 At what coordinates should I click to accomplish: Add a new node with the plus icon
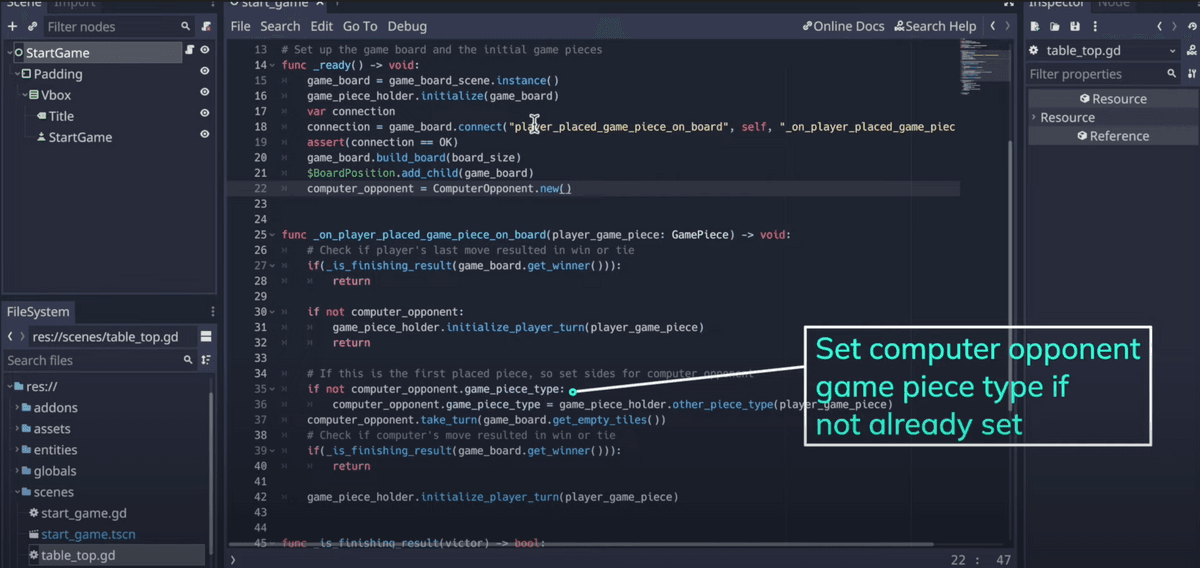13,26
